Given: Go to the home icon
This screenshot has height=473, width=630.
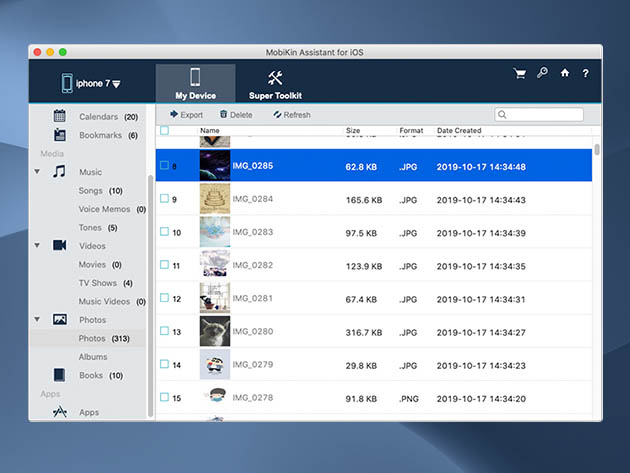Looking at the screenshot, I should coord(565,73).
